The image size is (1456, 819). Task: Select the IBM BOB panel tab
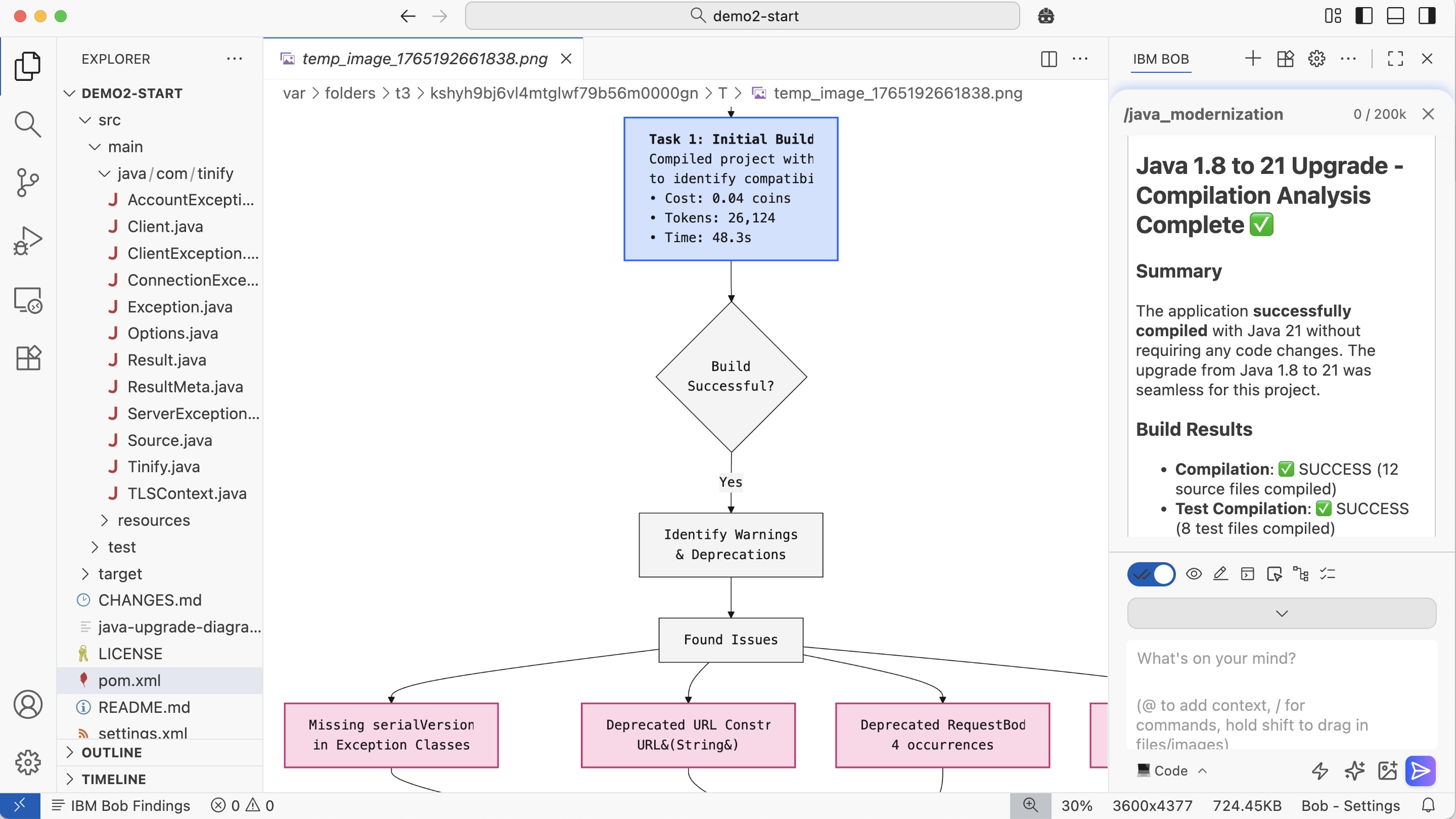[x=1160, y=59]
